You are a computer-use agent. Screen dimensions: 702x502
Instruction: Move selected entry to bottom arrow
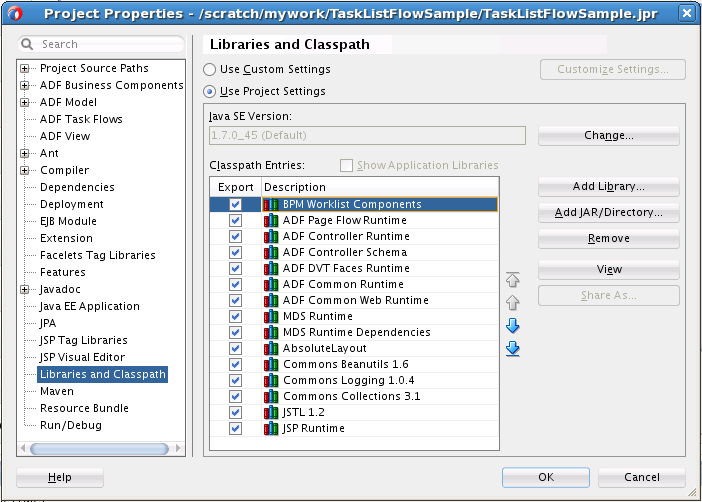513,348
